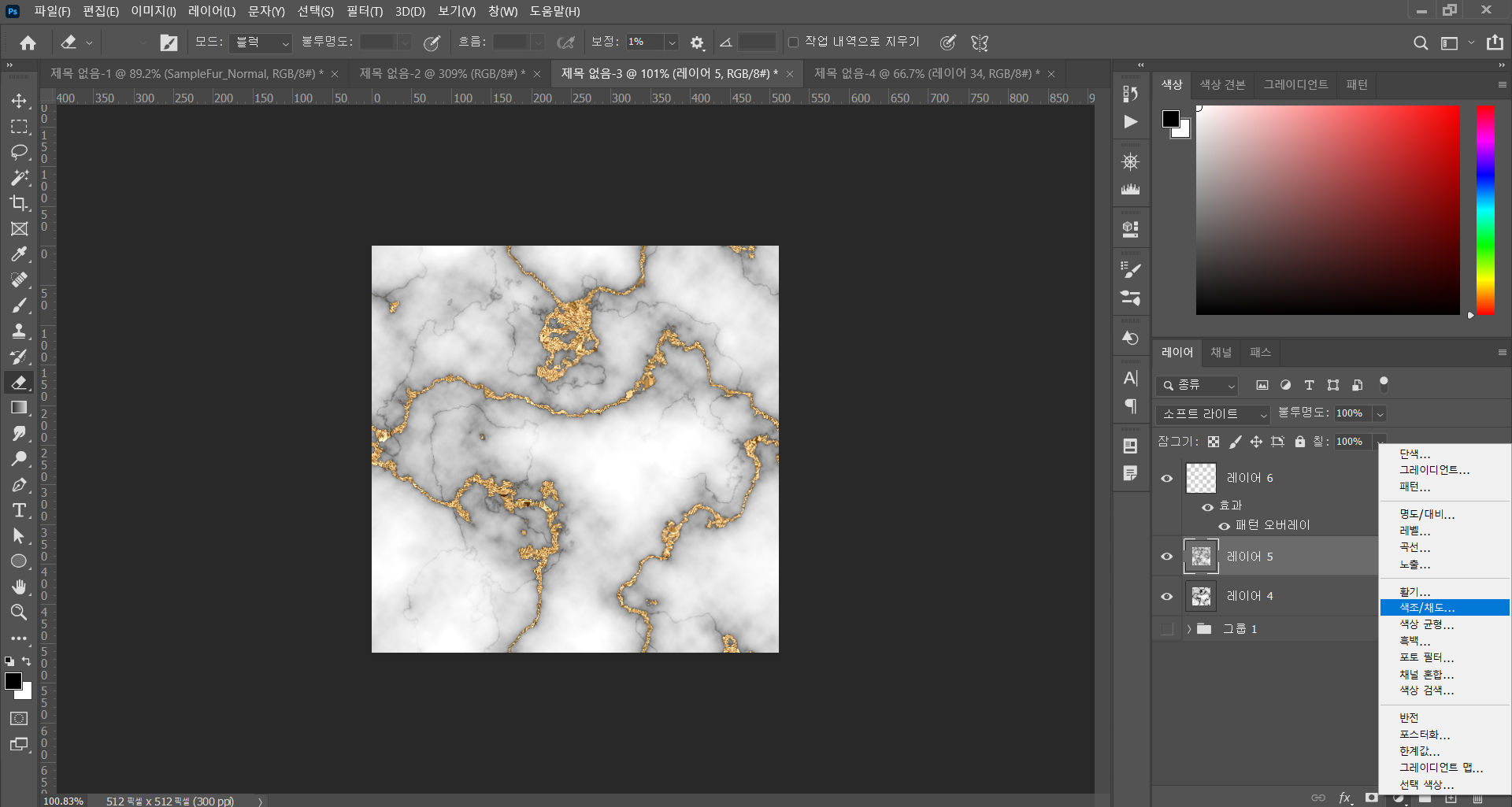Click 레이어 5 layer thumbnail
This screenshot has width=1512, height=807.
(x=1201, y=557)
